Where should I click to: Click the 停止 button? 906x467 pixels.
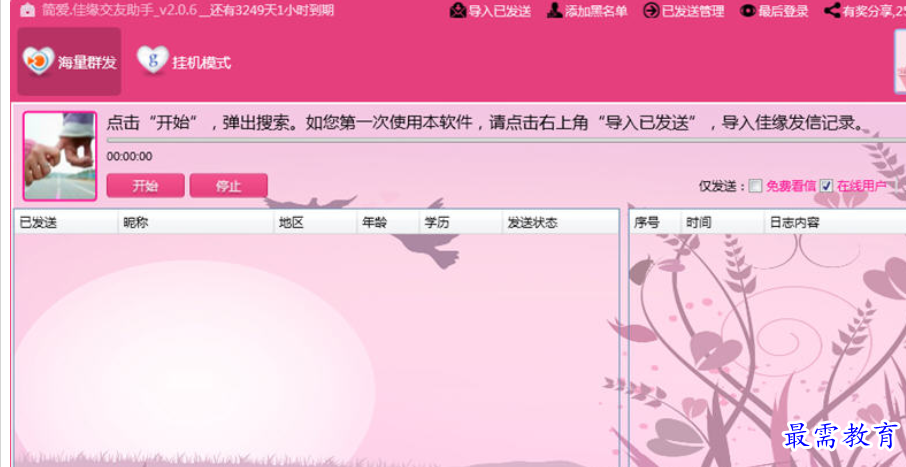[x=229, y=186]
